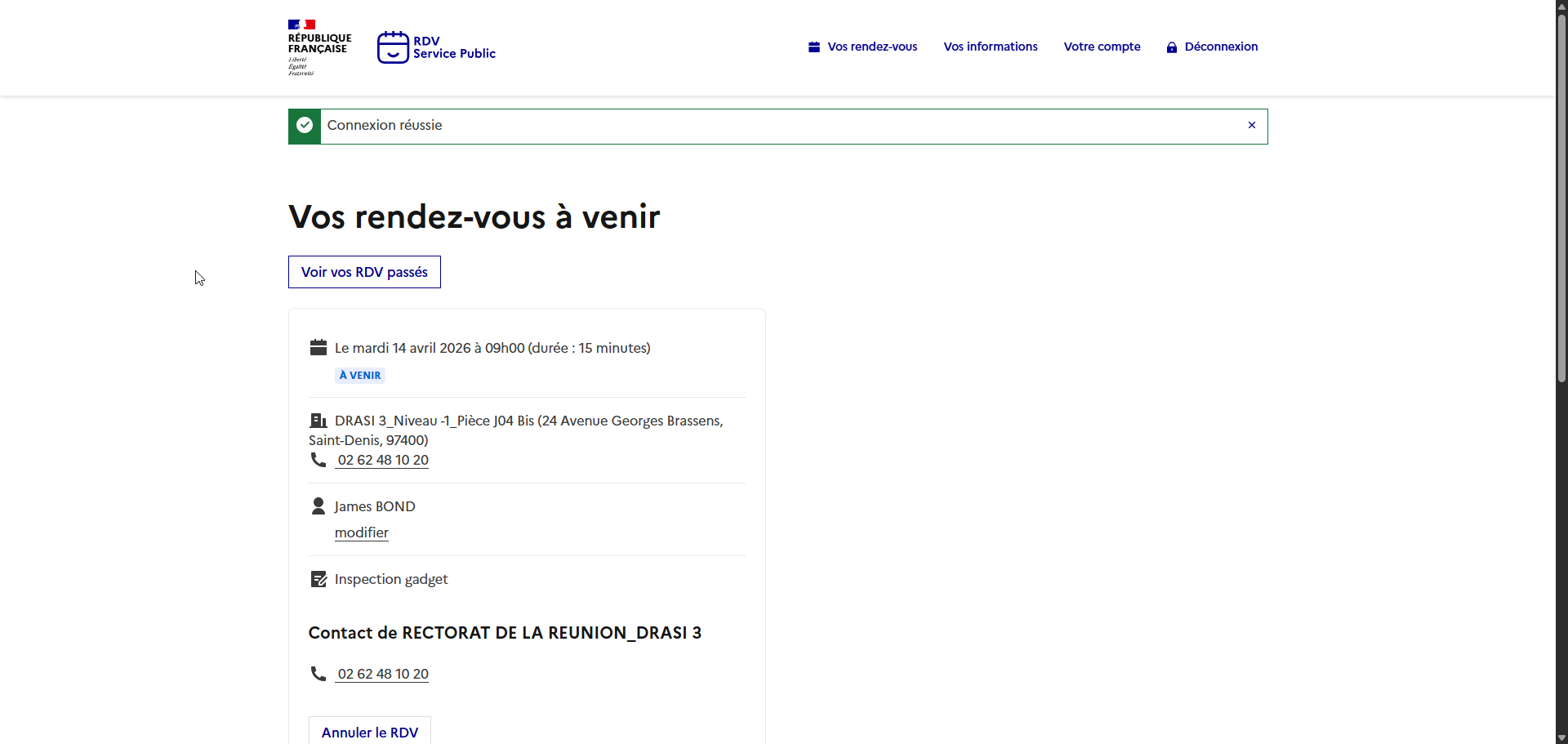
Task: Click the phone icon under Contact de RECTORAT
Action: [x=318, y=674]
